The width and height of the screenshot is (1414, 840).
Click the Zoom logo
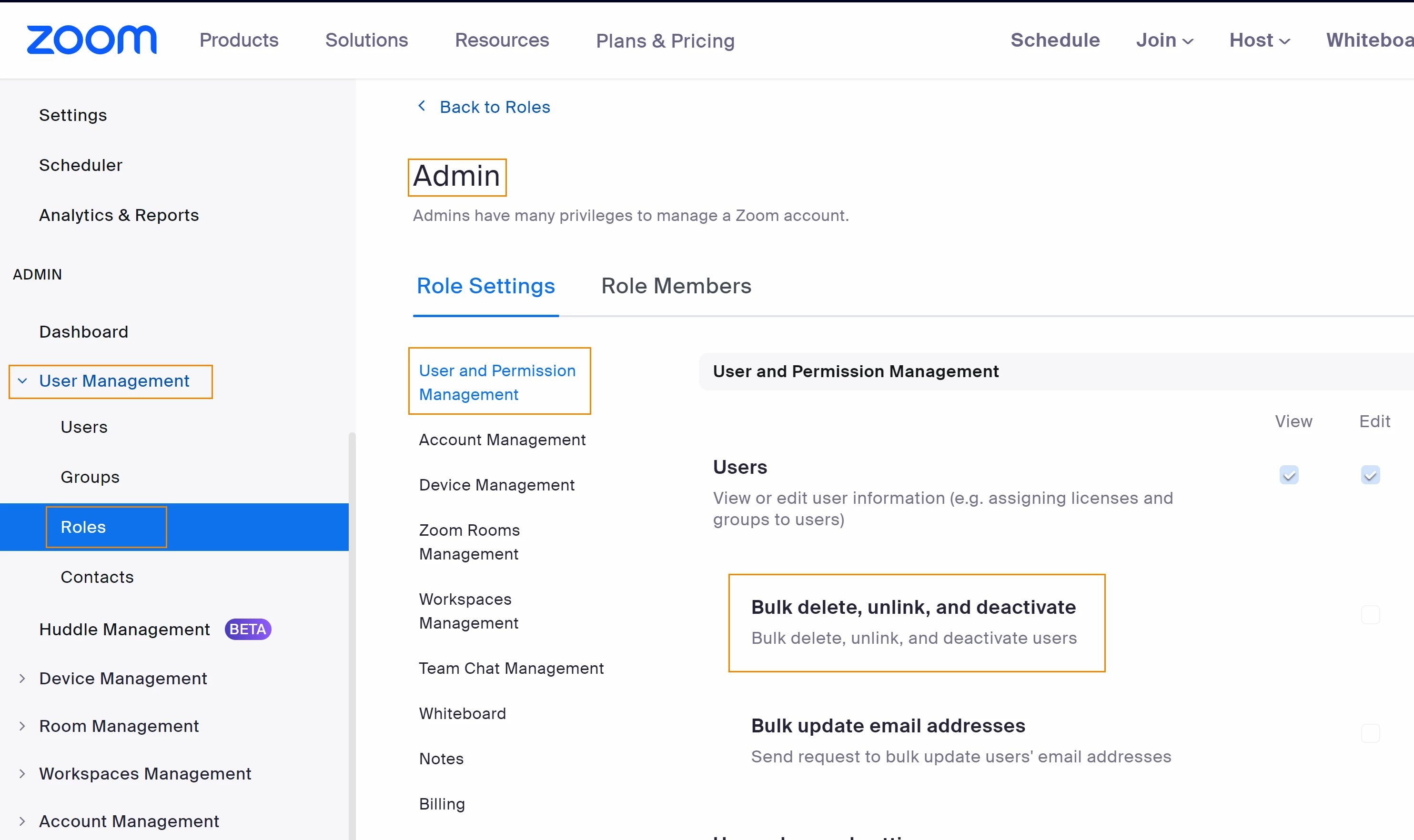[91, 40]
